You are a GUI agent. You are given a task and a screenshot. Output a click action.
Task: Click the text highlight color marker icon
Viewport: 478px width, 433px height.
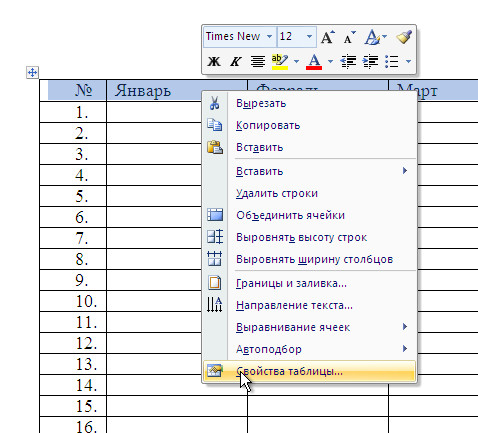pos(280,61)
